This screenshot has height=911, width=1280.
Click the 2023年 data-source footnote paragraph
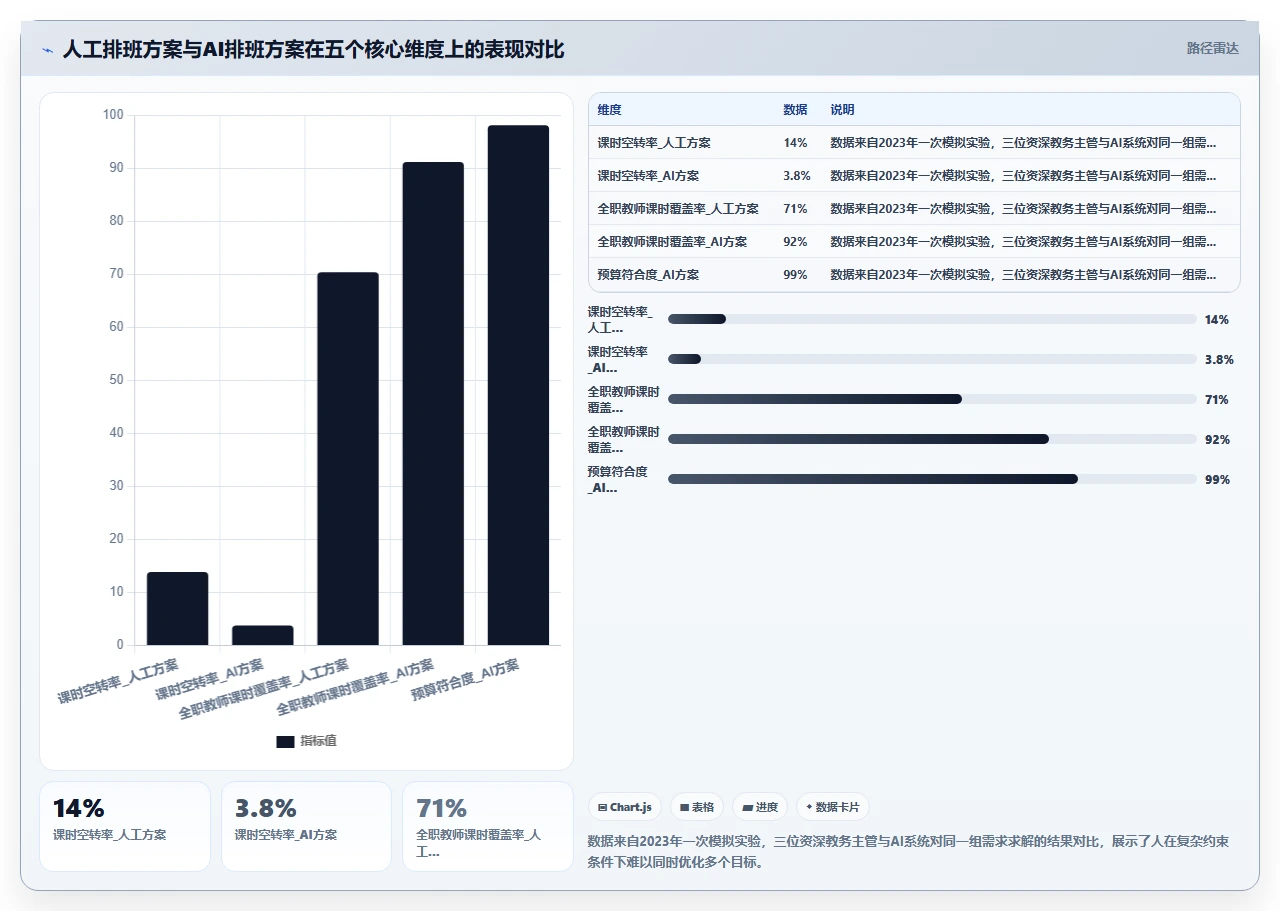click(908, 851)
